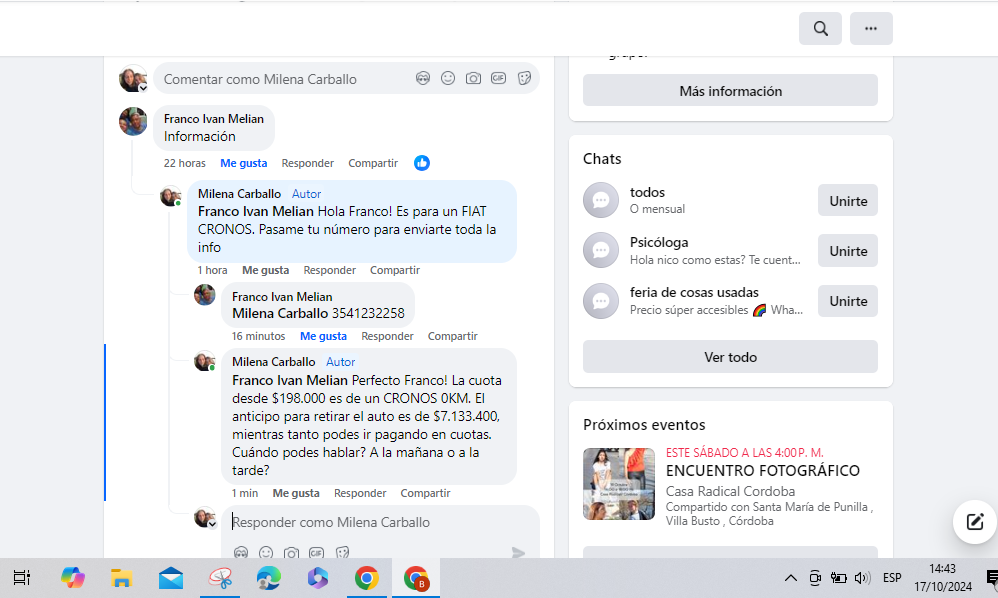Toggle Me gusta on Franco's Información comment

(x=243, y=163)
